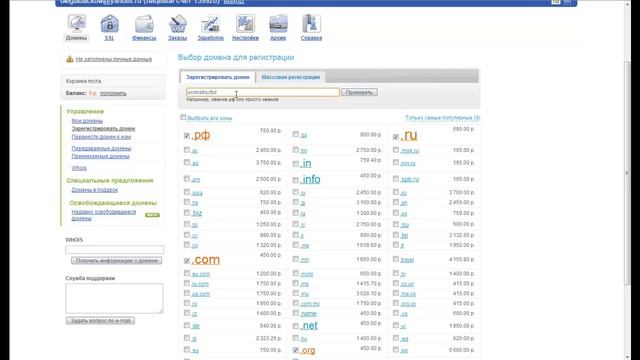Uncheck the .org zone checkbox
The image size is (640, 360).
[296, 350]
